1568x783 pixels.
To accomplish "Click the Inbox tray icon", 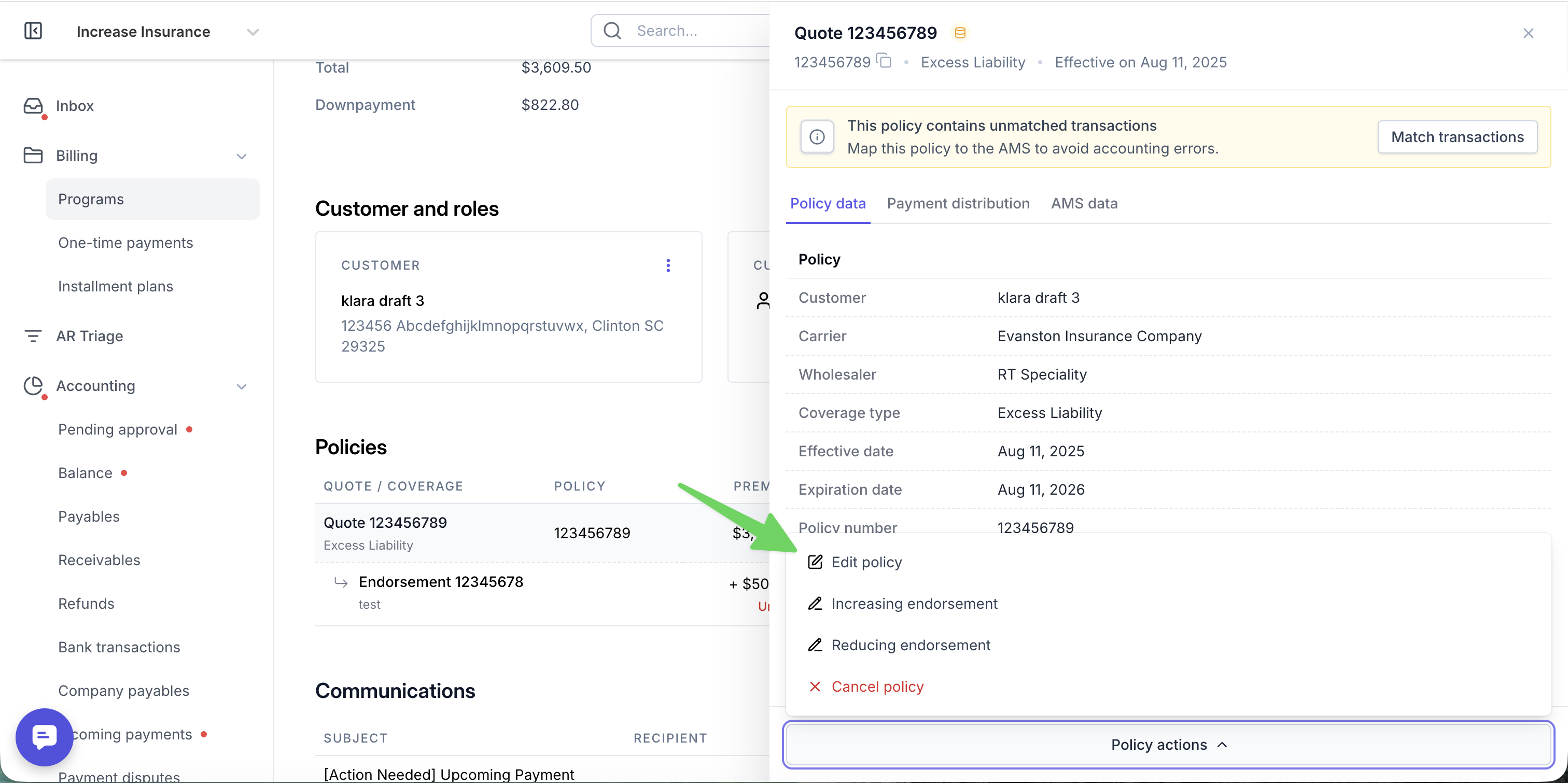I will (x=34, y=106).
